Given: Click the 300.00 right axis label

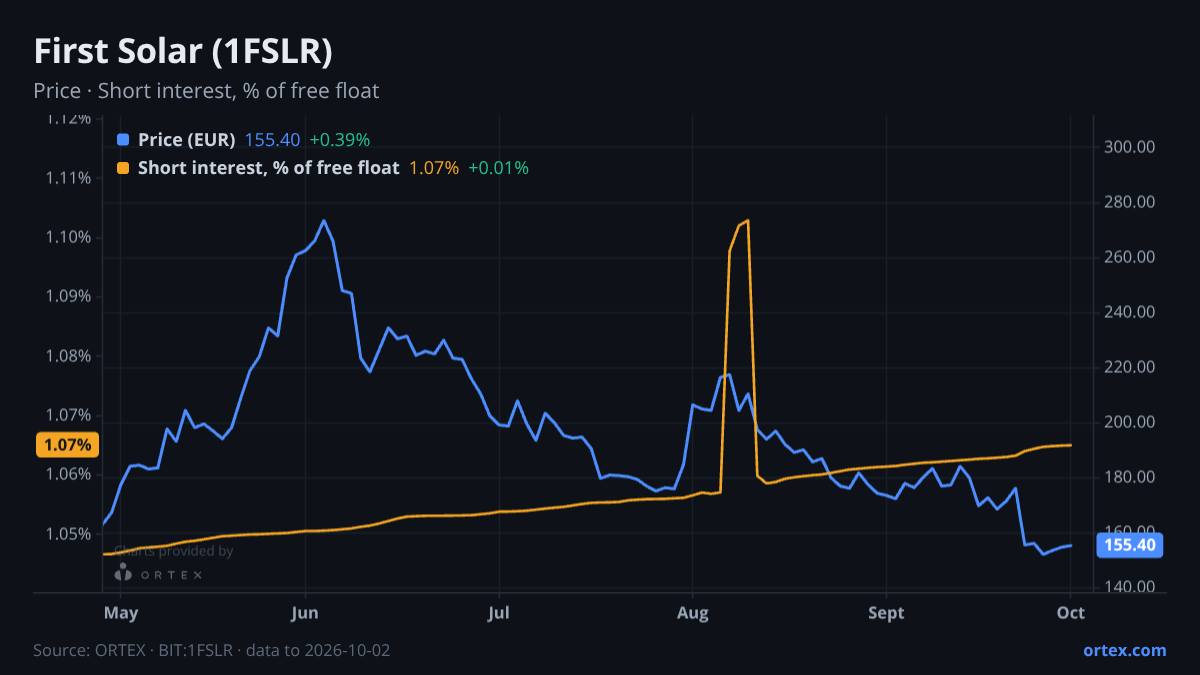Looking at the screenshot, I should (1132, 147).
